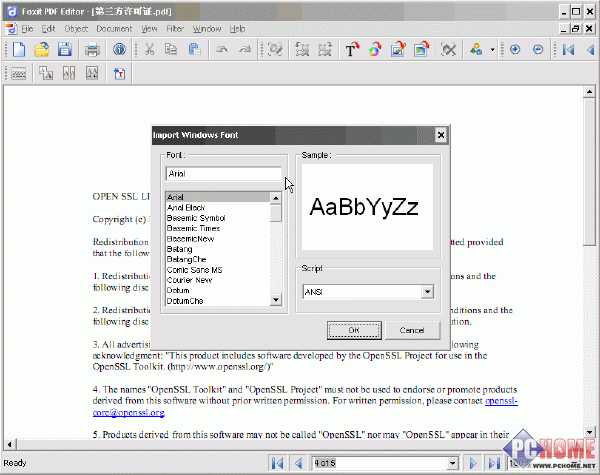Go to first page in status bar
The image size is (600, 475).
(x=277, y=464)
